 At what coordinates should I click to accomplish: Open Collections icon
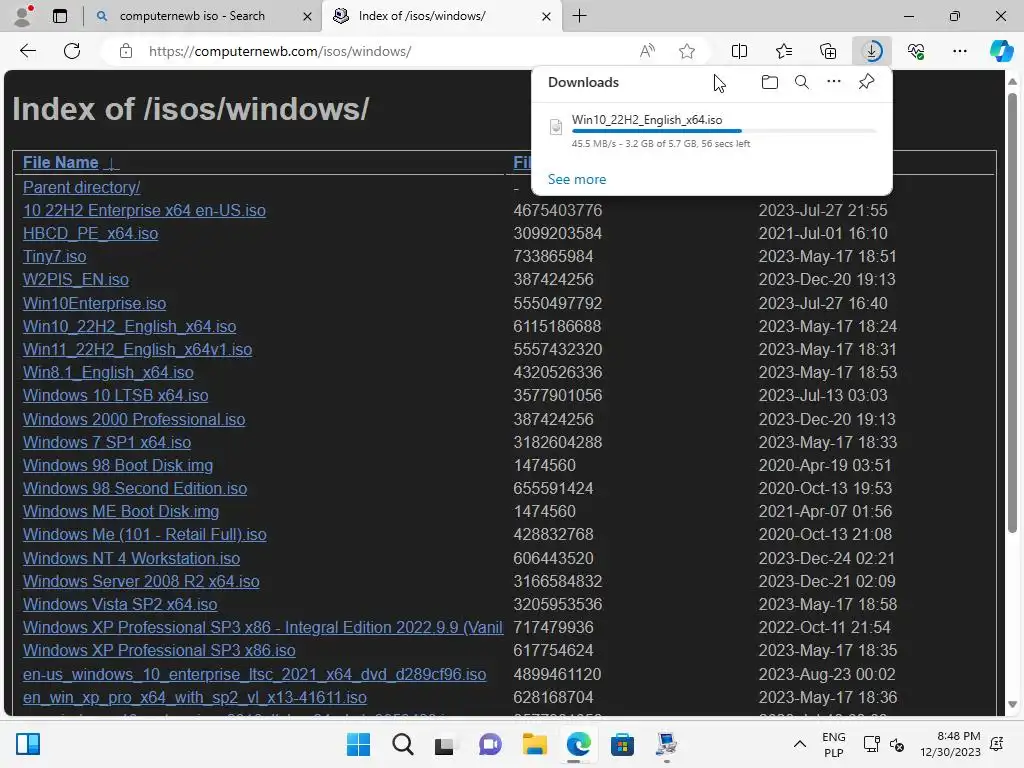[x=827, y=51]
